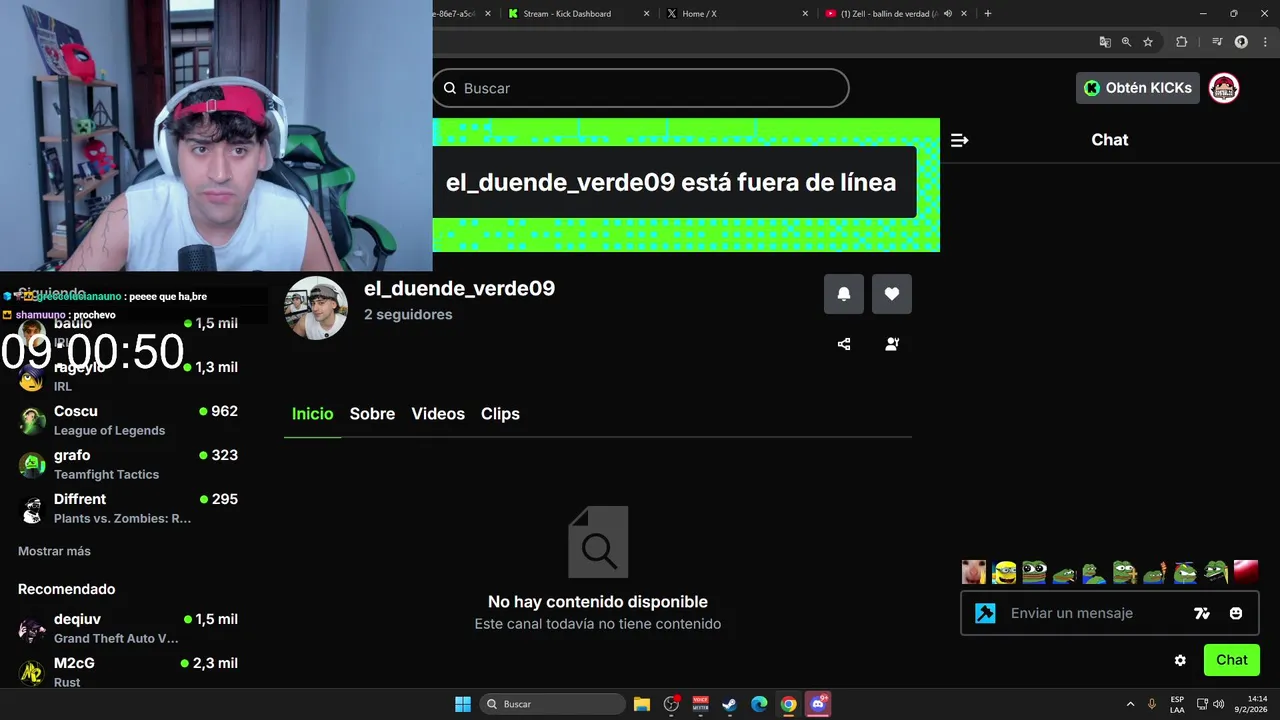Open File Explorer from taskbar
Viewport: 1280px width, 720px height.
[642, 704]
